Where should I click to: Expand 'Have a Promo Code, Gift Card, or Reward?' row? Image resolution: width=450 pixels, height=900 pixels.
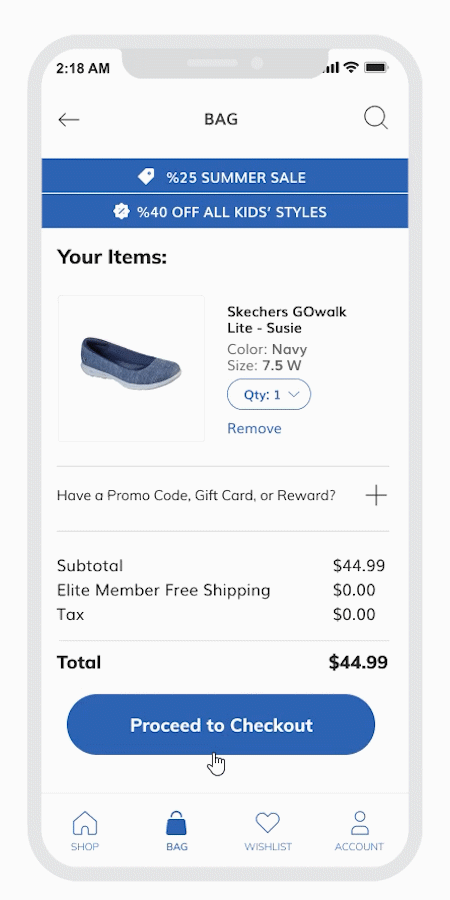click(223, 495)
